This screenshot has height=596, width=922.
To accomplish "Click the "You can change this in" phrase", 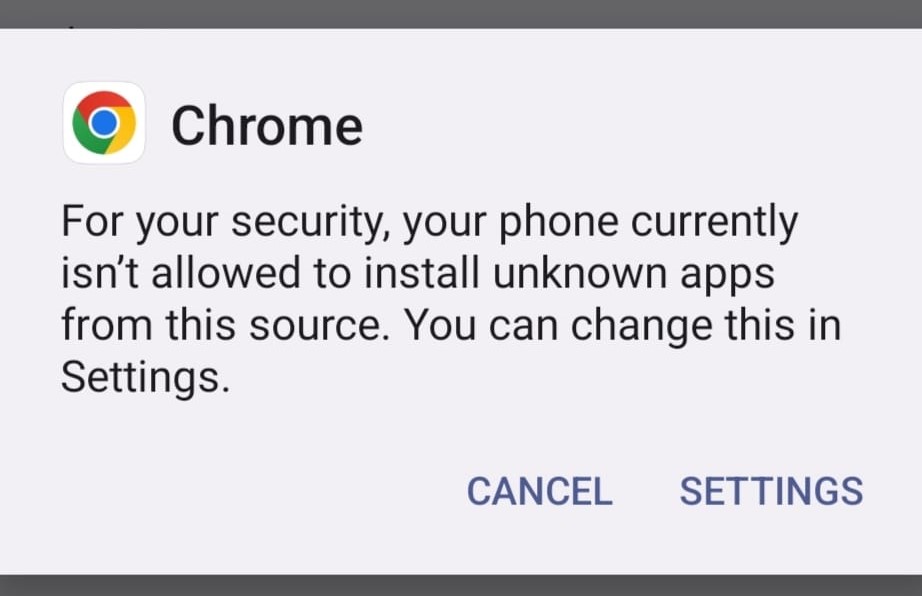I will tap(622, 326).
